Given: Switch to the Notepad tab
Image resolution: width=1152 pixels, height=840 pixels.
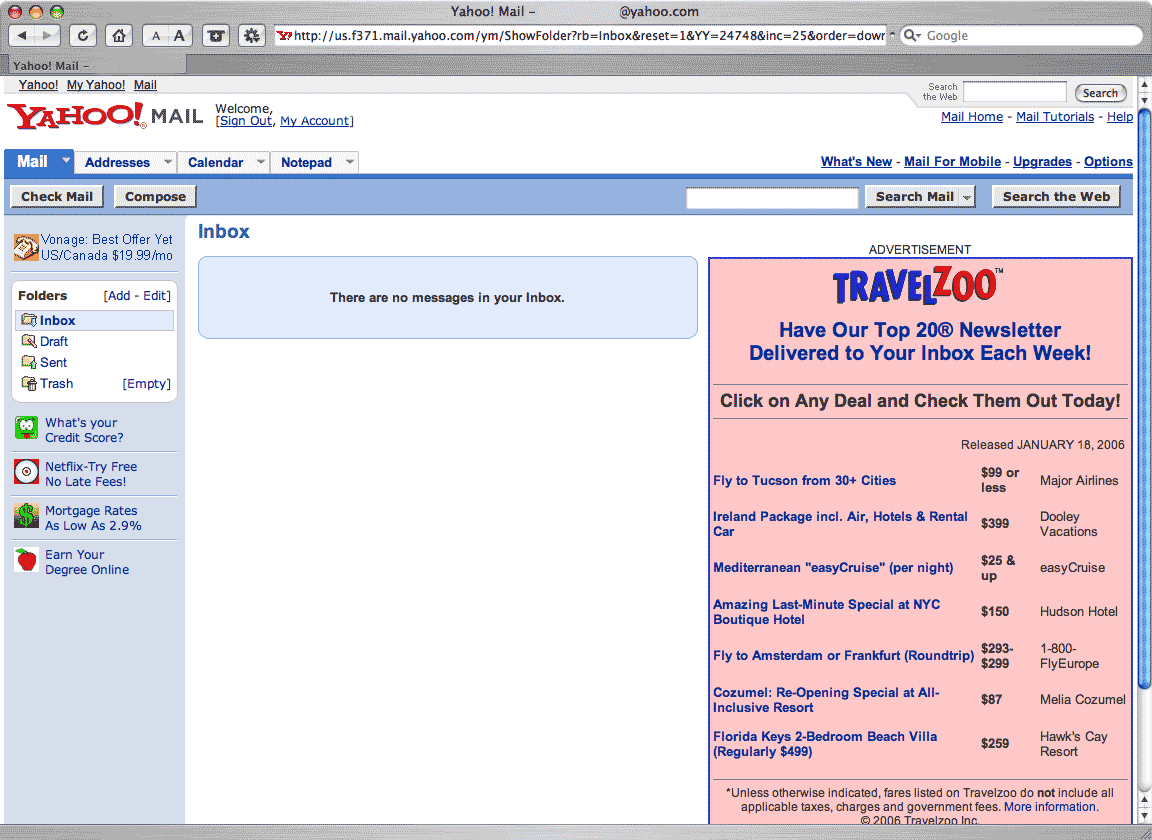Looking at the screenshot, I should [306, 162].
